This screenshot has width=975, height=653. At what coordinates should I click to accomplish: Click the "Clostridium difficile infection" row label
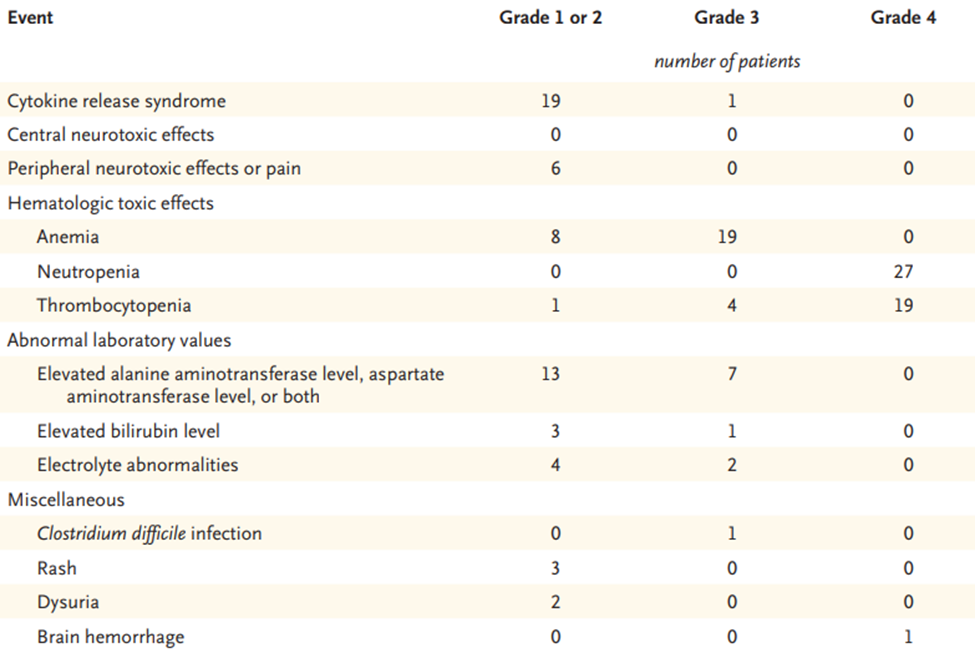pyautogui.click(x=149, y=533)
